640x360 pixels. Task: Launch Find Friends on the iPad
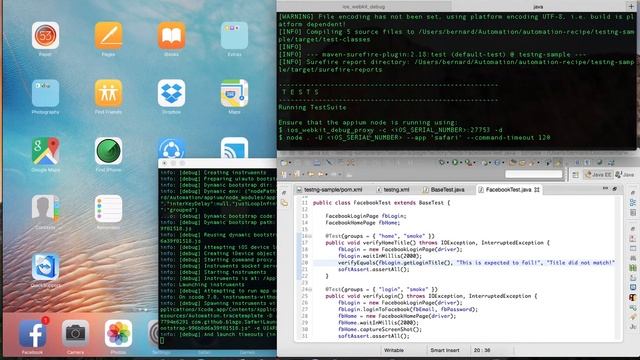pos(108,93)
